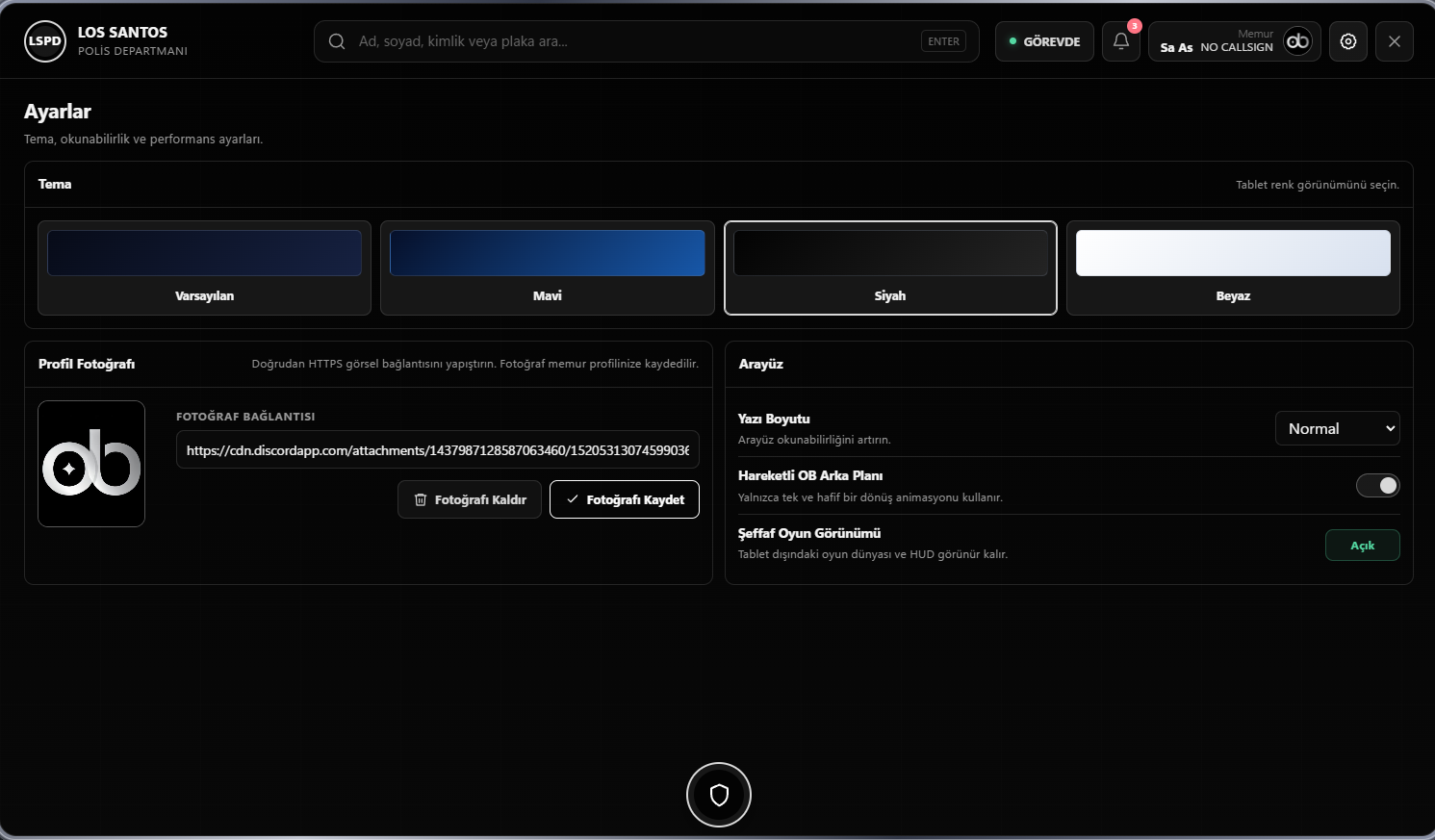The image size is (1435, 840).
Task: Open the notifications bell
Action: tap(1121, 41)
